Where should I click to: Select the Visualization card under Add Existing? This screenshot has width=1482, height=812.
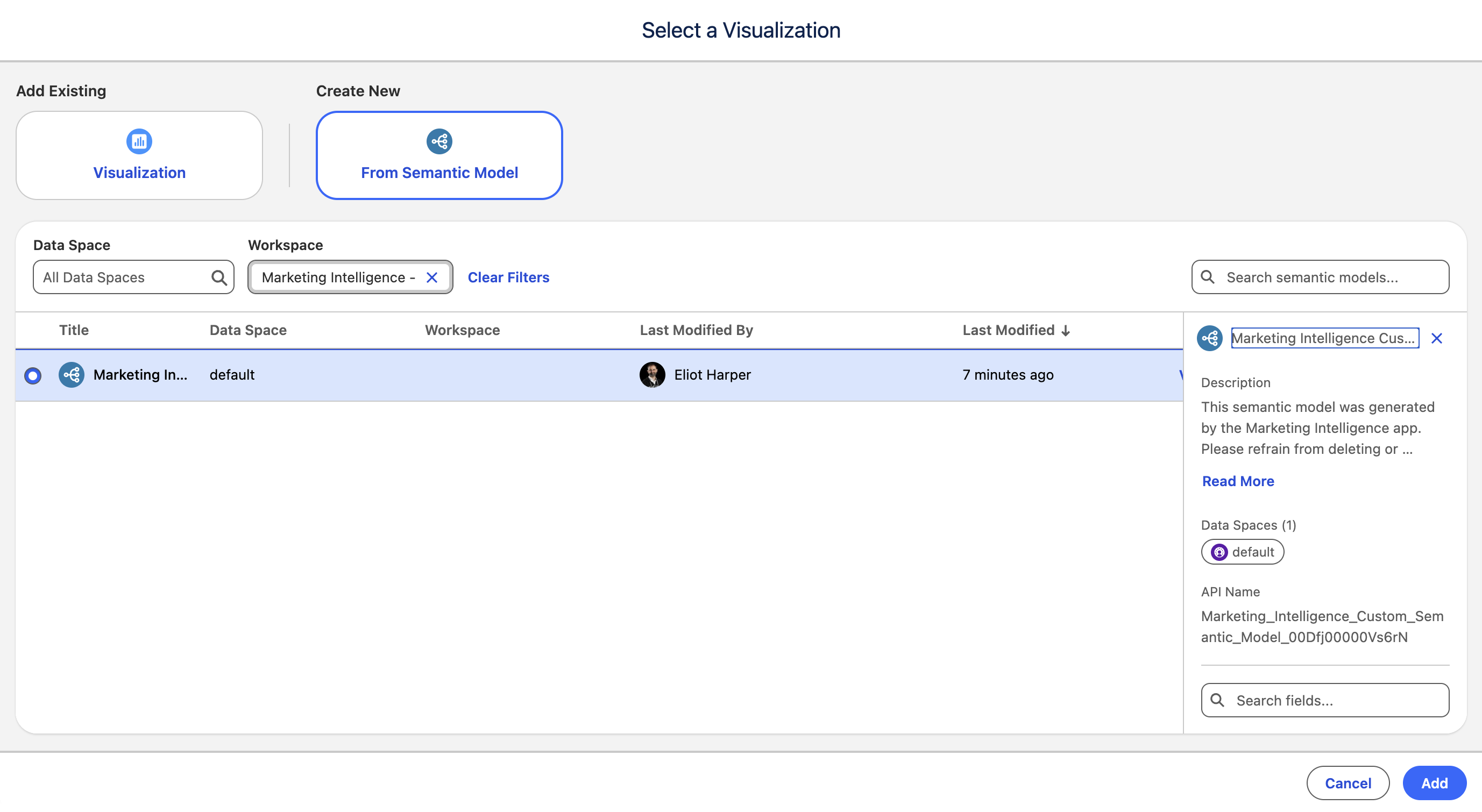pos(139,155)
